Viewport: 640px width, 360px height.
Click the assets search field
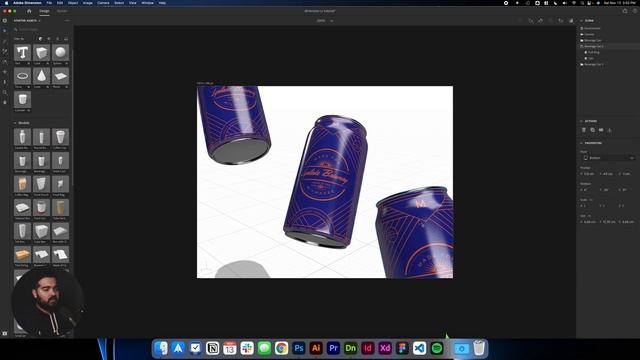41,29
